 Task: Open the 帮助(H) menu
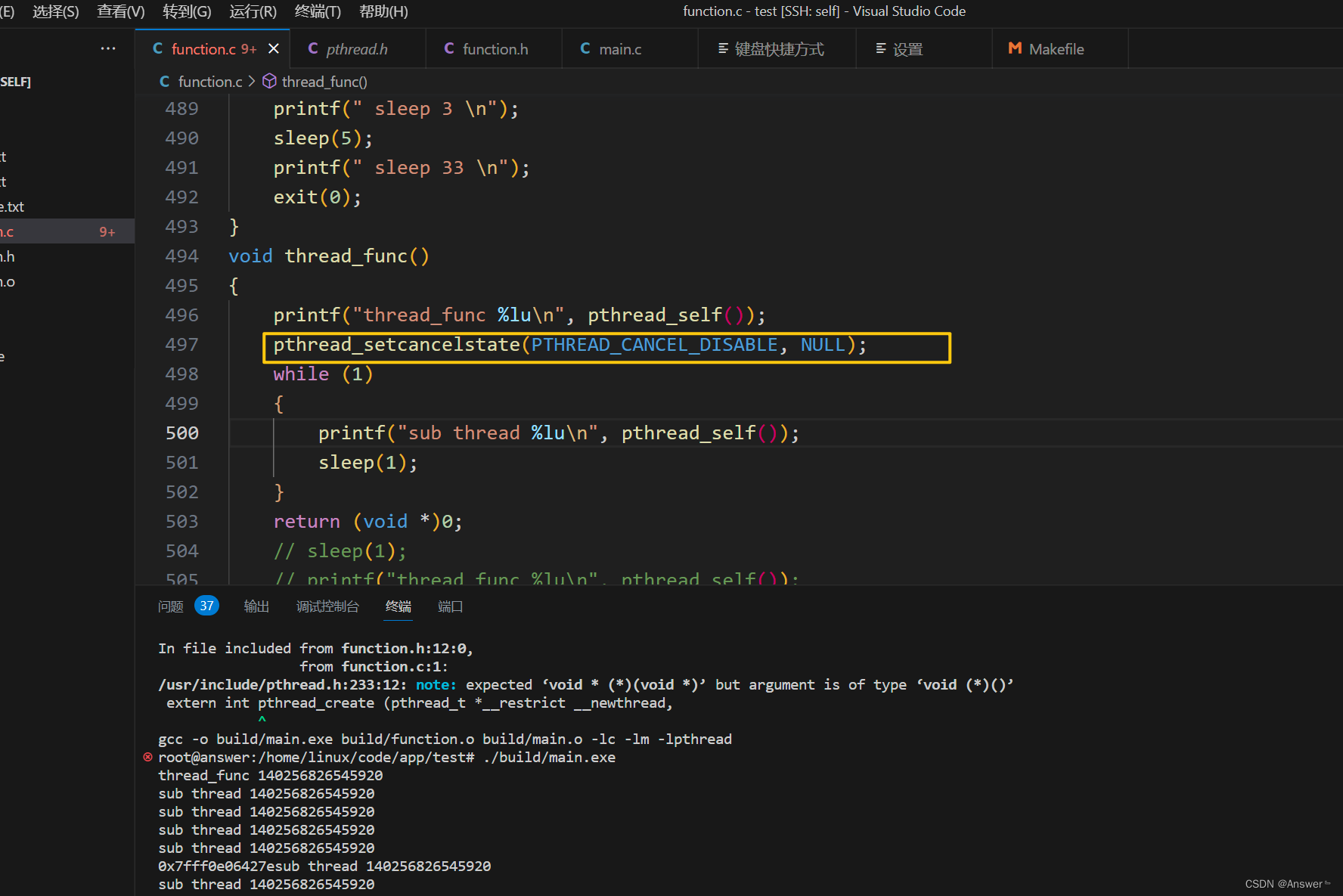click(383, 11)
